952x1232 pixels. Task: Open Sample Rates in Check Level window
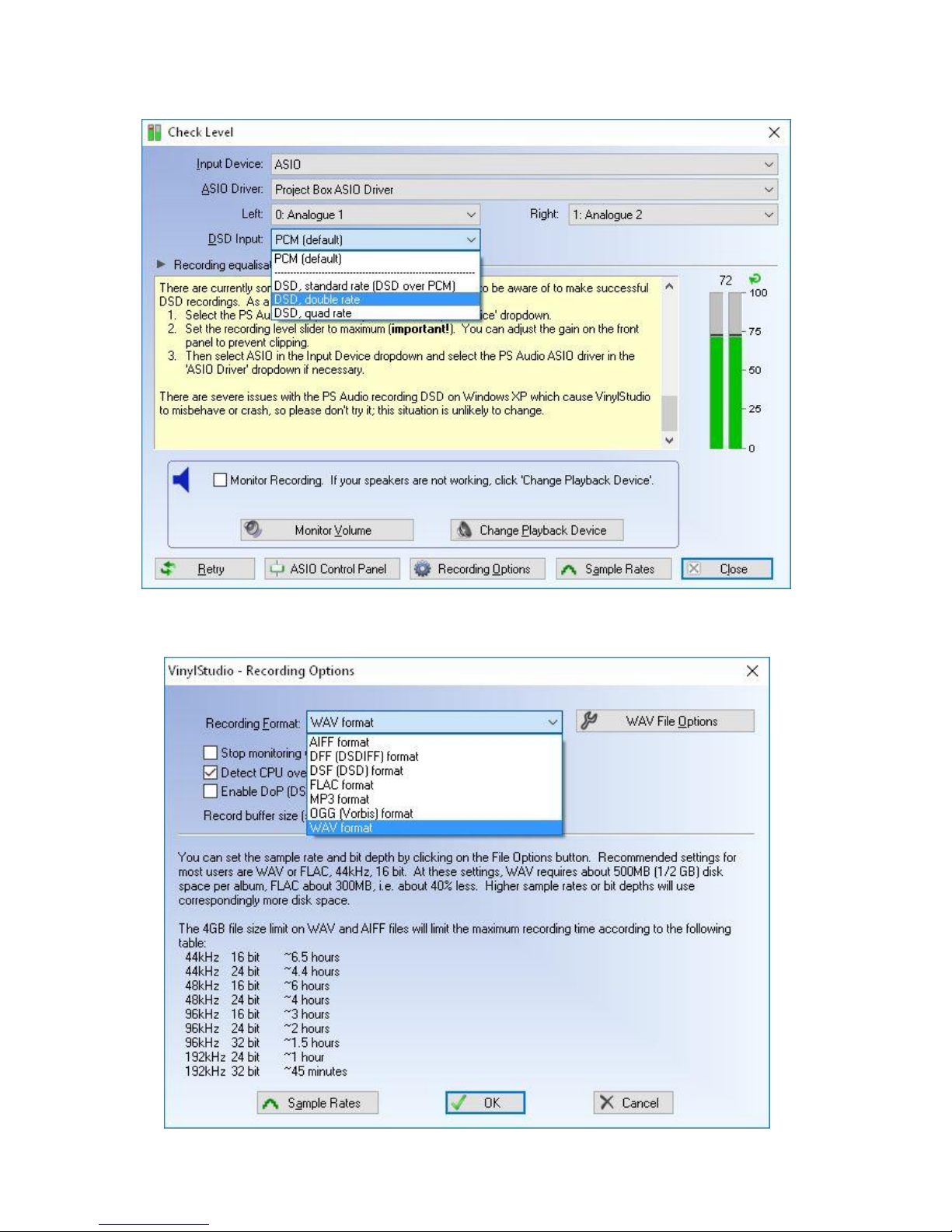pos(612,569)
